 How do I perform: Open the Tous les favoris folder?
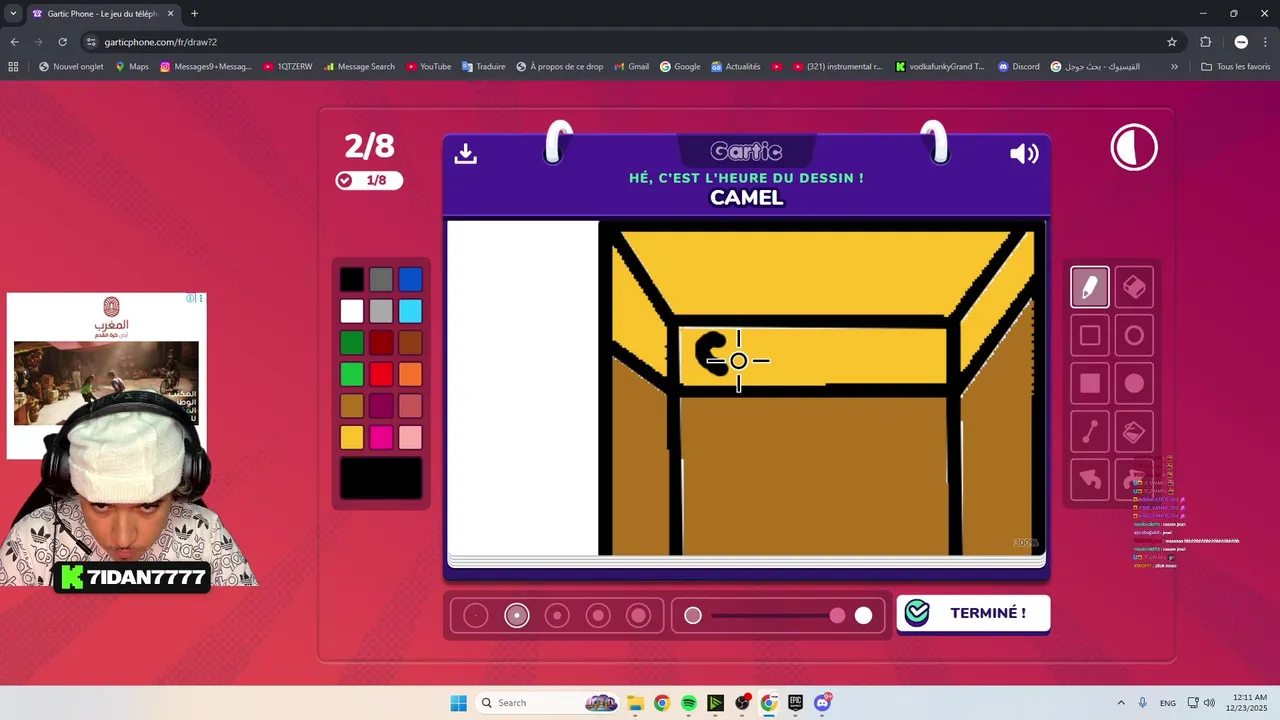point(1235,67)
